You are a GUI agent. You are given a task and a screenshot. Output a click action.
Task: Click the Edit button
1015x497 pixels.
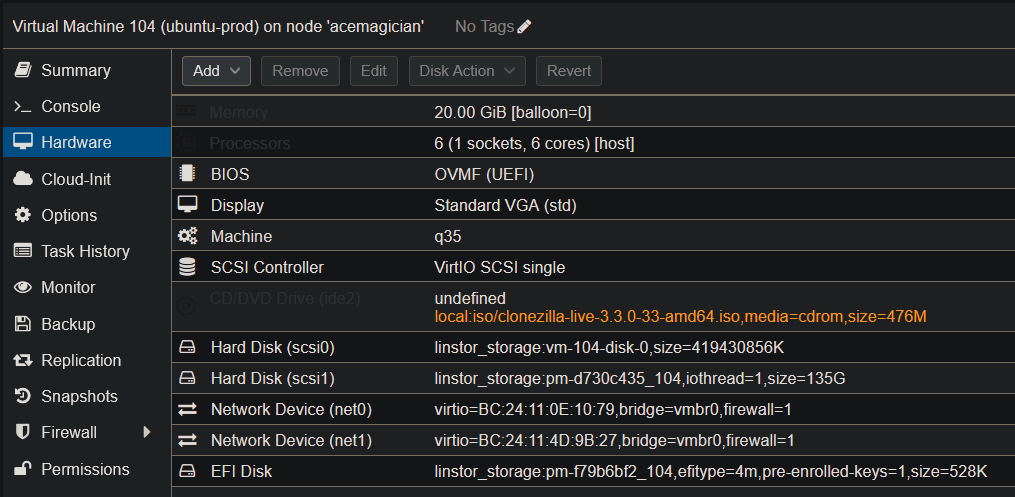point(374,71)
